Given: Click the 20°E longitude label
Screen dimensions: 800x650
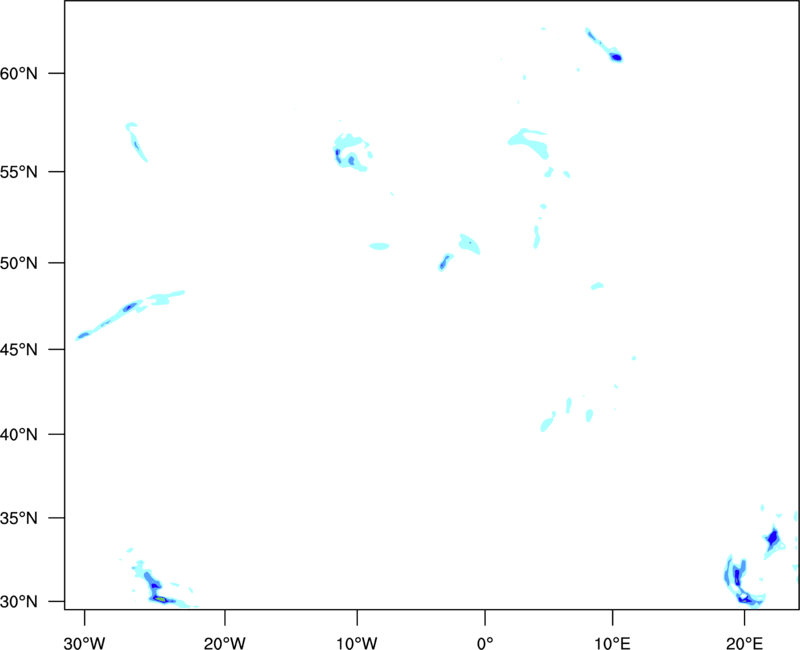Looking at the screenshot, I should tap(744, 643).
